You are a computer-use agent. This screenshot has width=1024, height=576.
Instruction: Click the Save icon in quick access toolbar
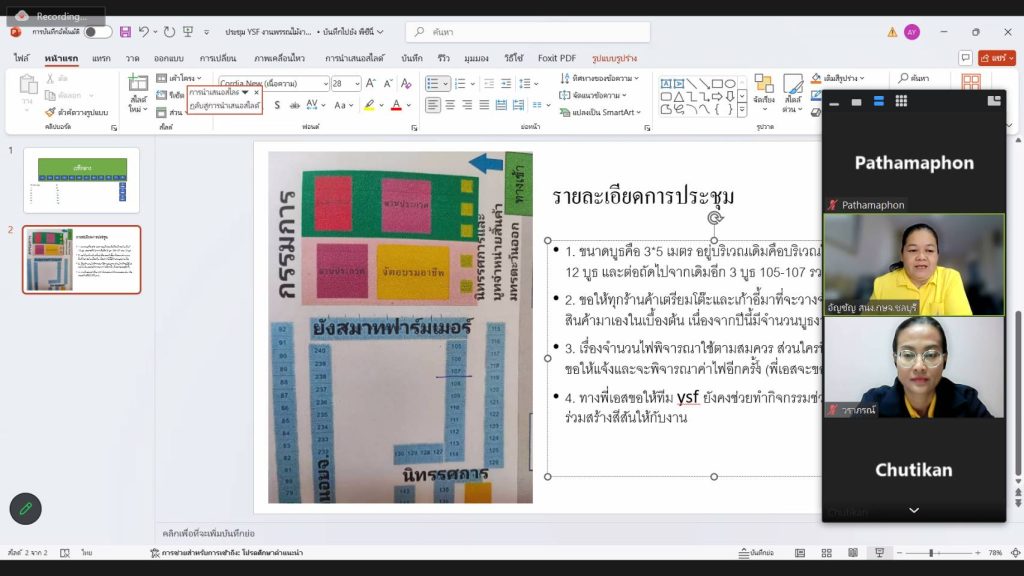click(x=125, y=32)
